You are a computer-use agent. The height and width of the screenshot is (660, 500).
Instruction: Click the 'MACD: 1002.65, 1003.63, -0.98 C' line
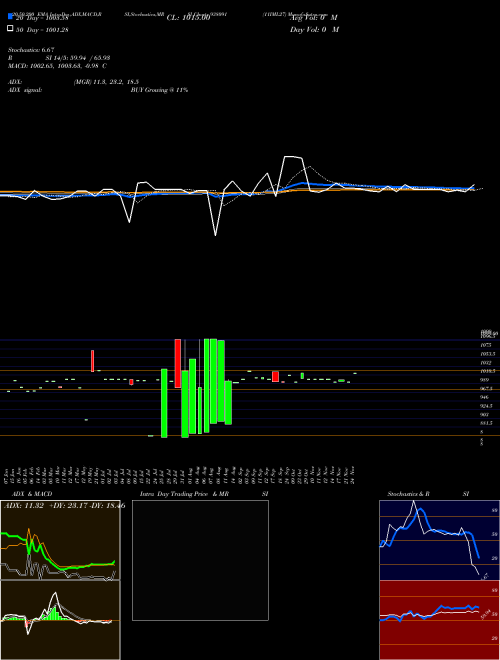57,66
